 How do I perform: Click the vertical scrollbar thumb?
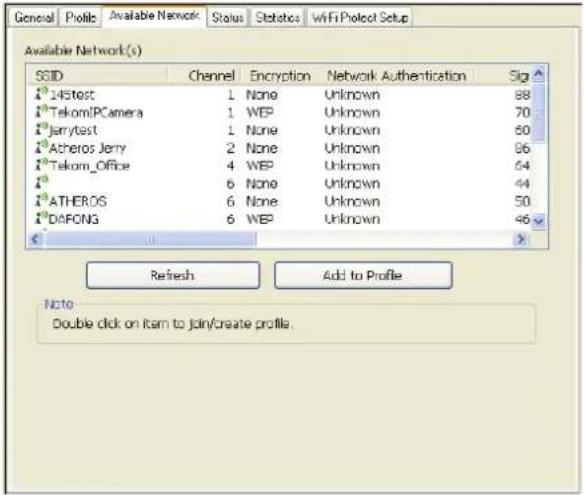coord(539,112)
